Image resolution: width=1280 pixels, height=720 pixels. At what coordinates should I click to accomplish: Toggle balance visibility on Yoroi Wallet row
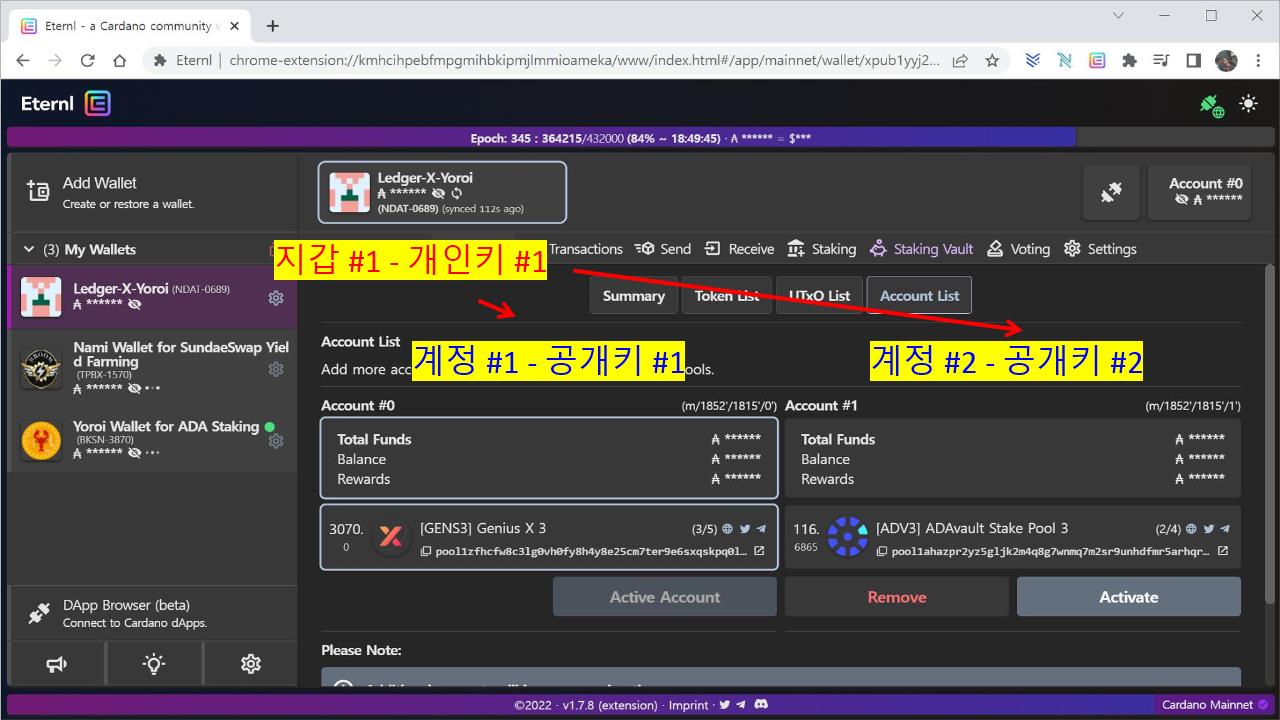(135, 452)
